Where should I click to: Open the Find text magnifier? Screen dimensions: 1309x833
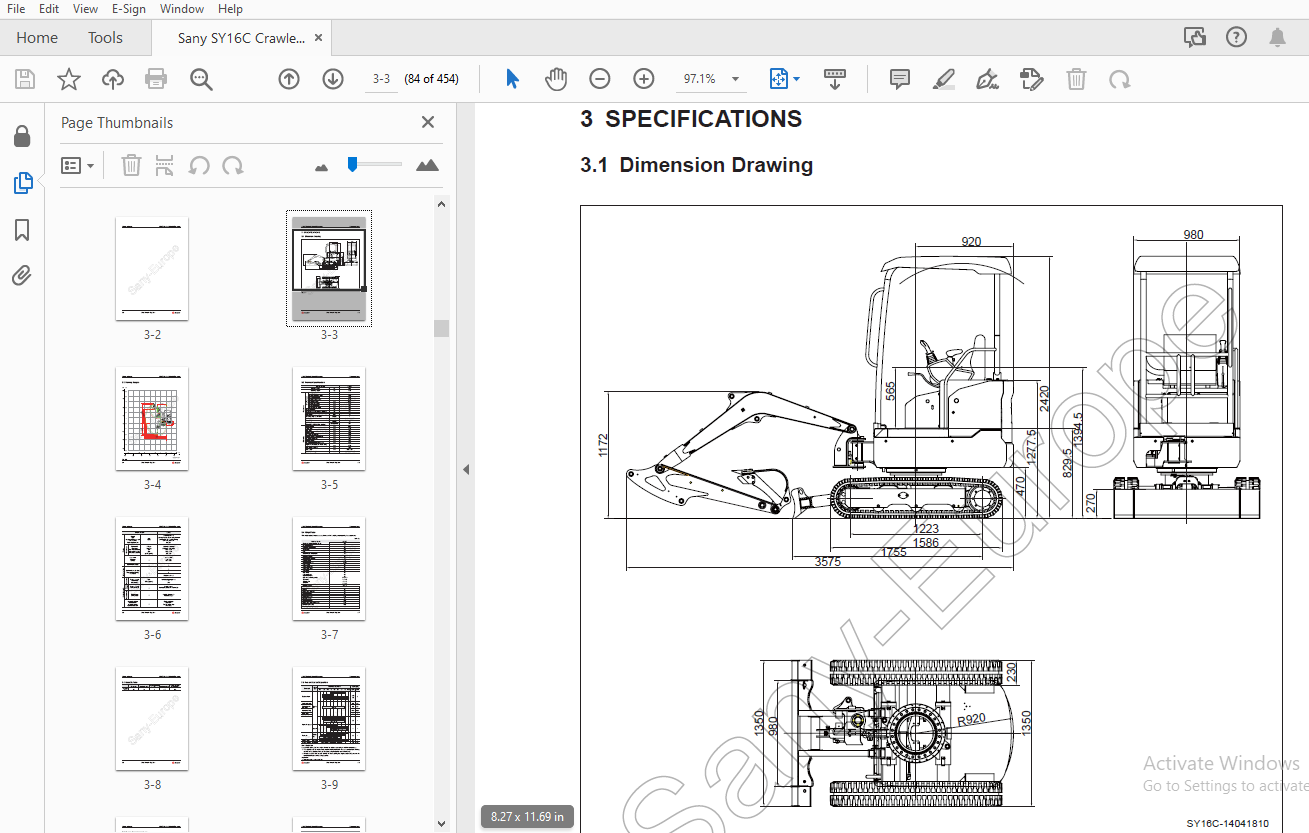[201, 79]
